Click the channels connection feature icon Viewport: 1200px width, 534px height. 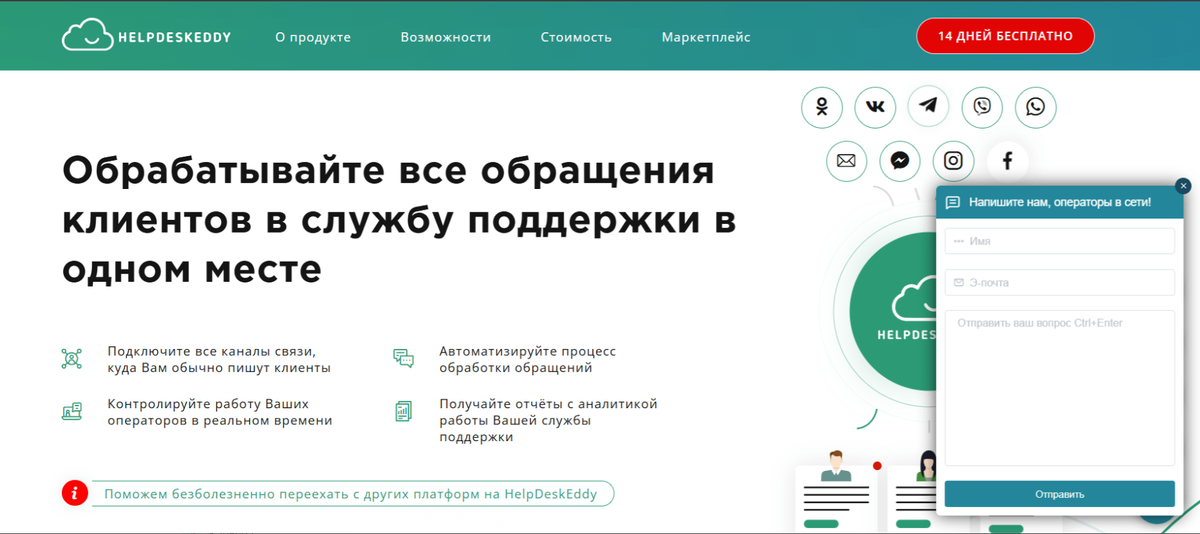(x=72, y=360)
